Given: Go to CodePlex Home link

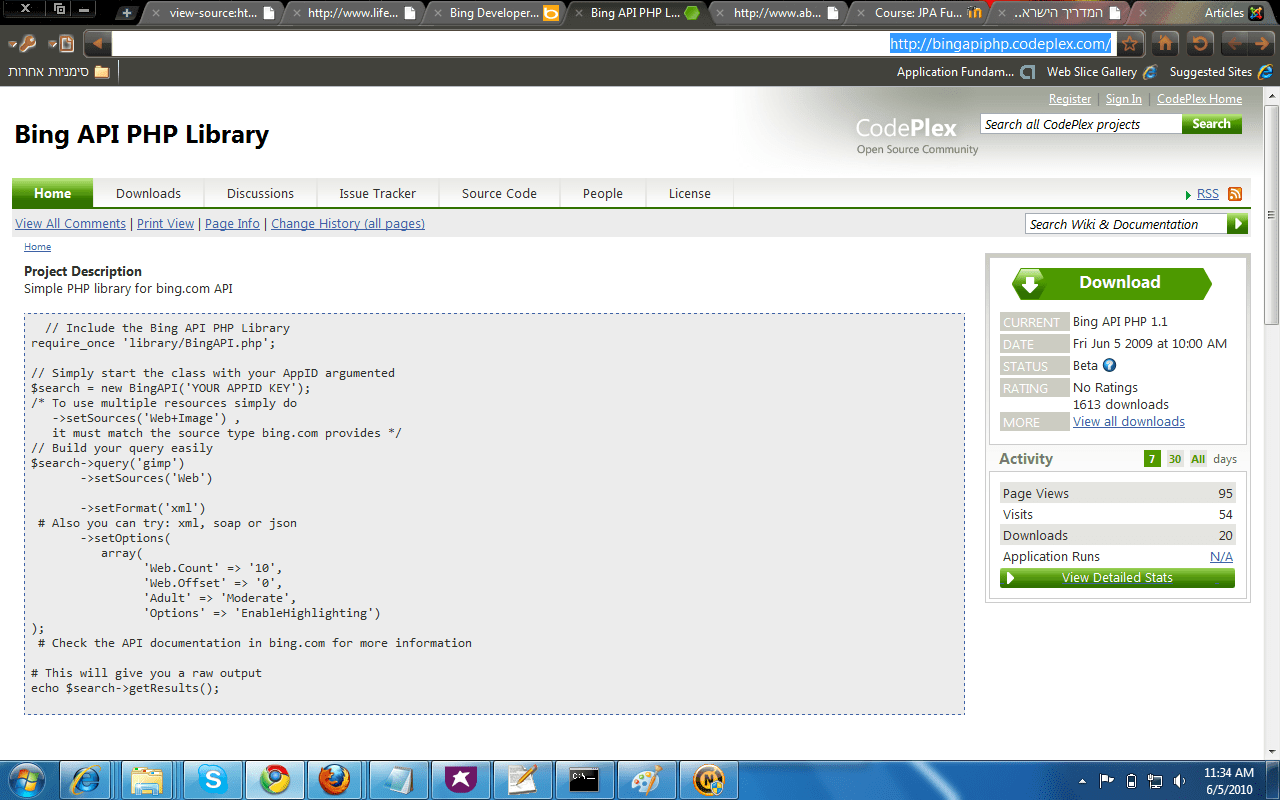Looking at the screenshot, I should point(1199,99).
